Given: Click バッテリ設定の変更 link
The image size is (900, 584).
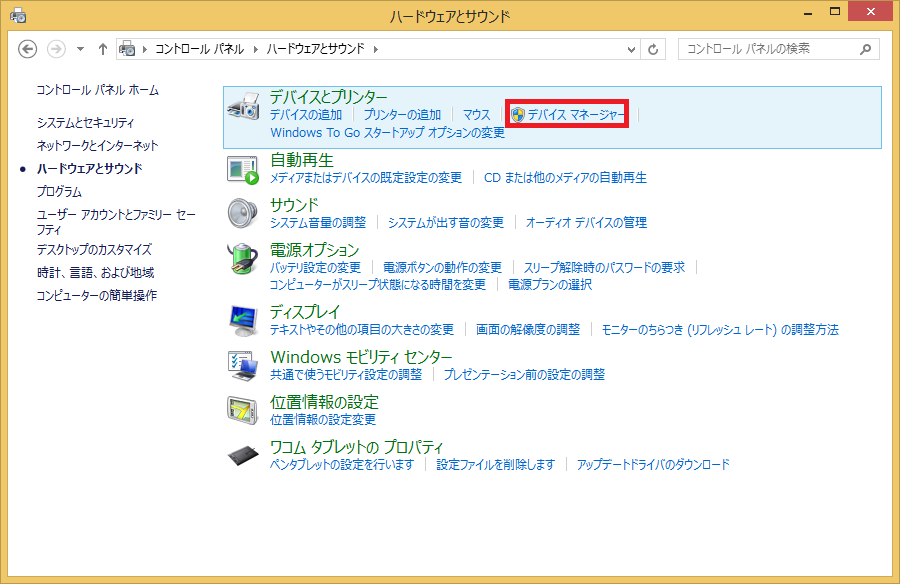Looking at the screenshot, I should tap(315, 268).
